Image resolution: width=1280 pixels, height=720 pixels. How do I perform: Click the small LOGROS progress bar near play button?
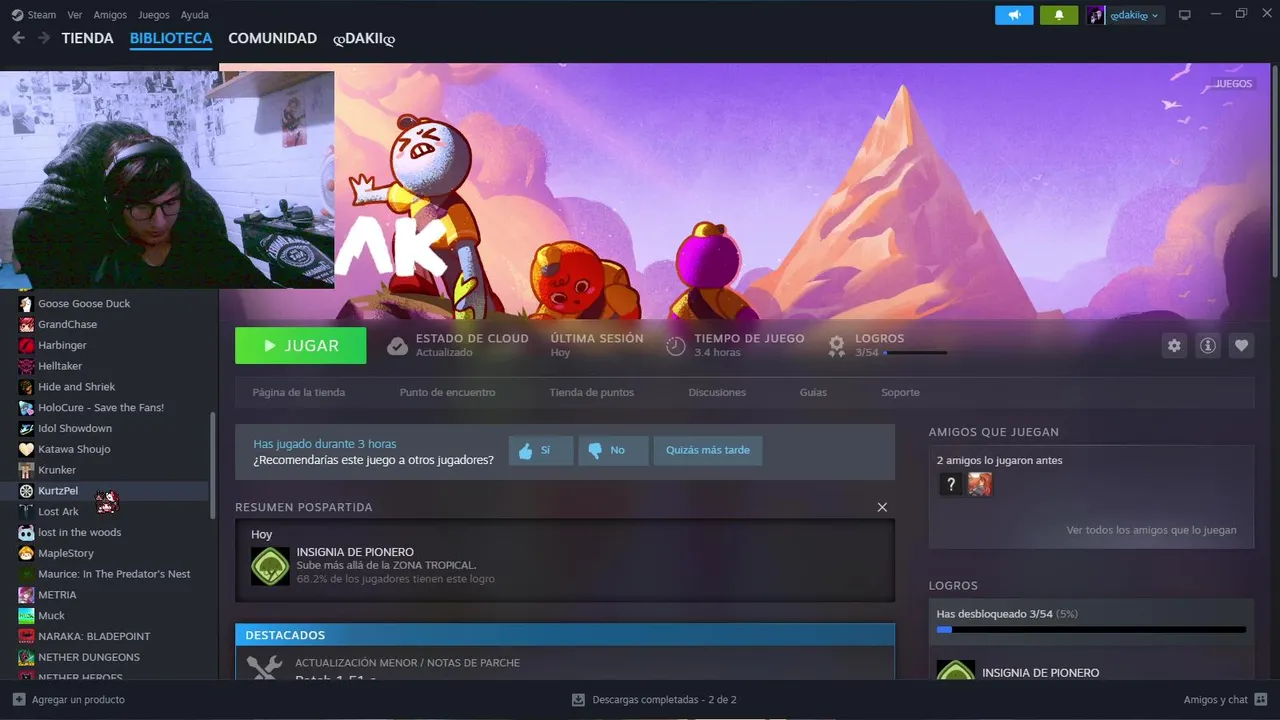(x=915, y=352)
